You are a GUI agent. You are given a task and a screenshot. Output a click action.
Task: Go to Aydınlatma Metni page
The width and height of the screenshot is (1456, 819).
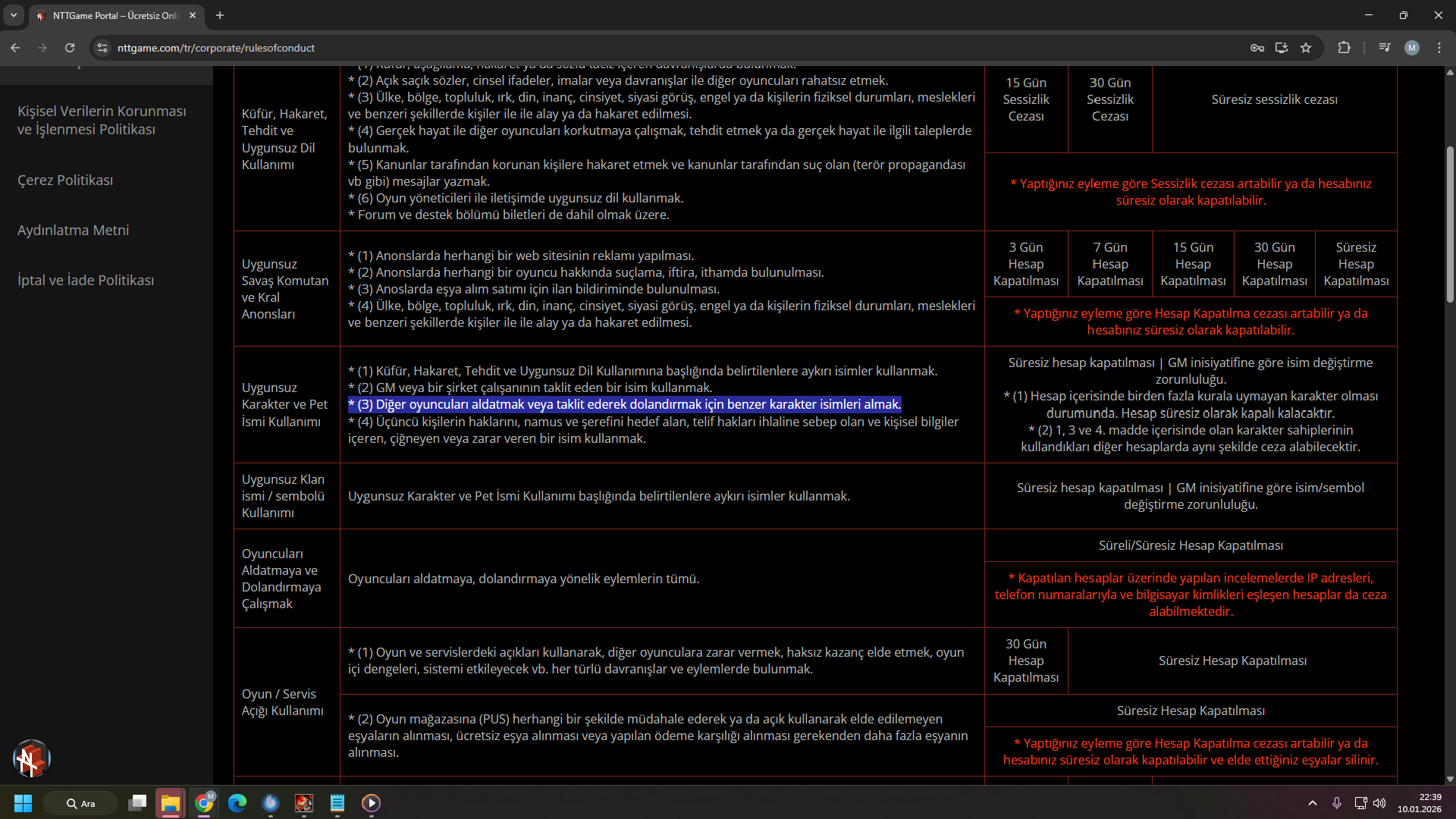tap(73, 230)
